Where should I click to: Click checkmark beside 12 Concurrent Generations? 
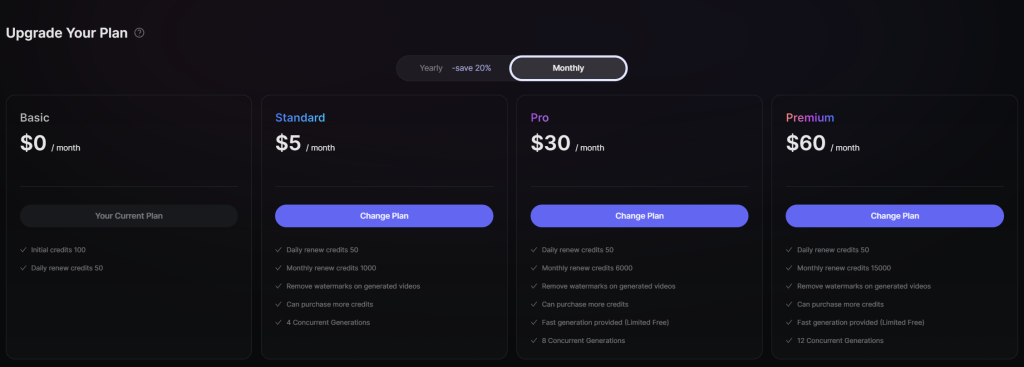tap(790, 341)
